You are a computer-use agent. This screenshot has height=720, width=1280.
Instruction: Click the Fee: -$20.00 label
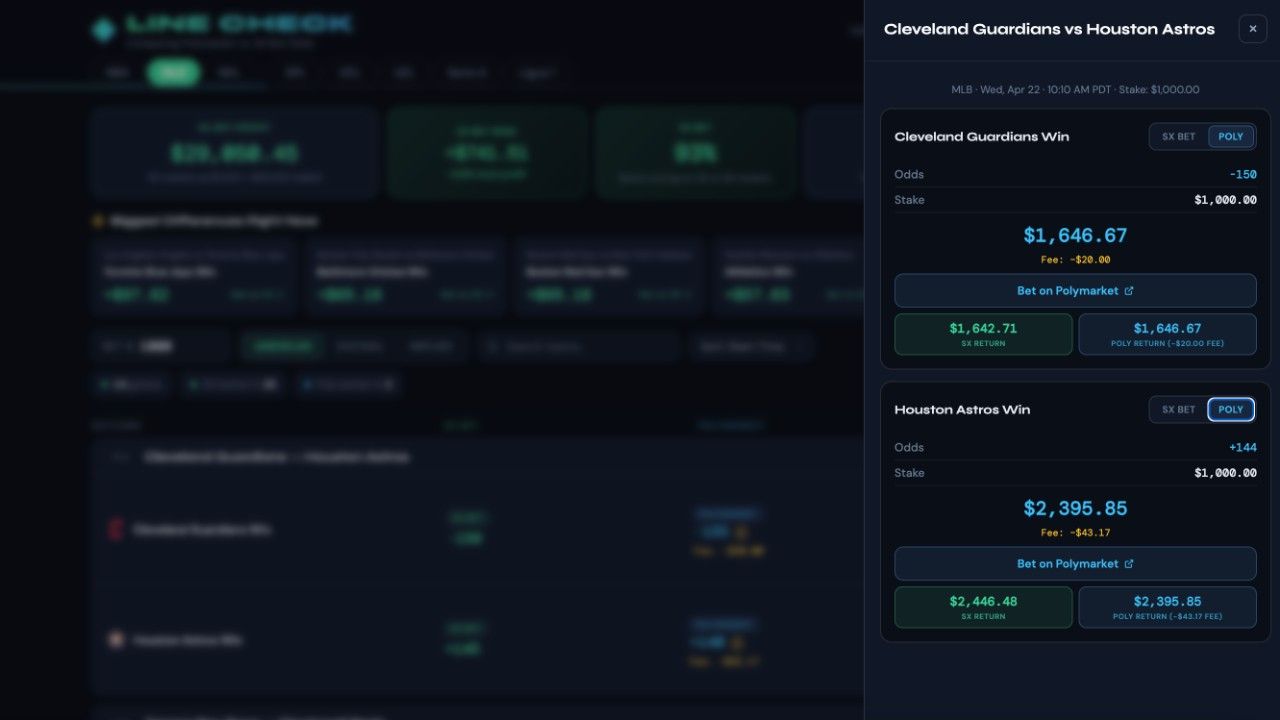(x=1075, y=260)
